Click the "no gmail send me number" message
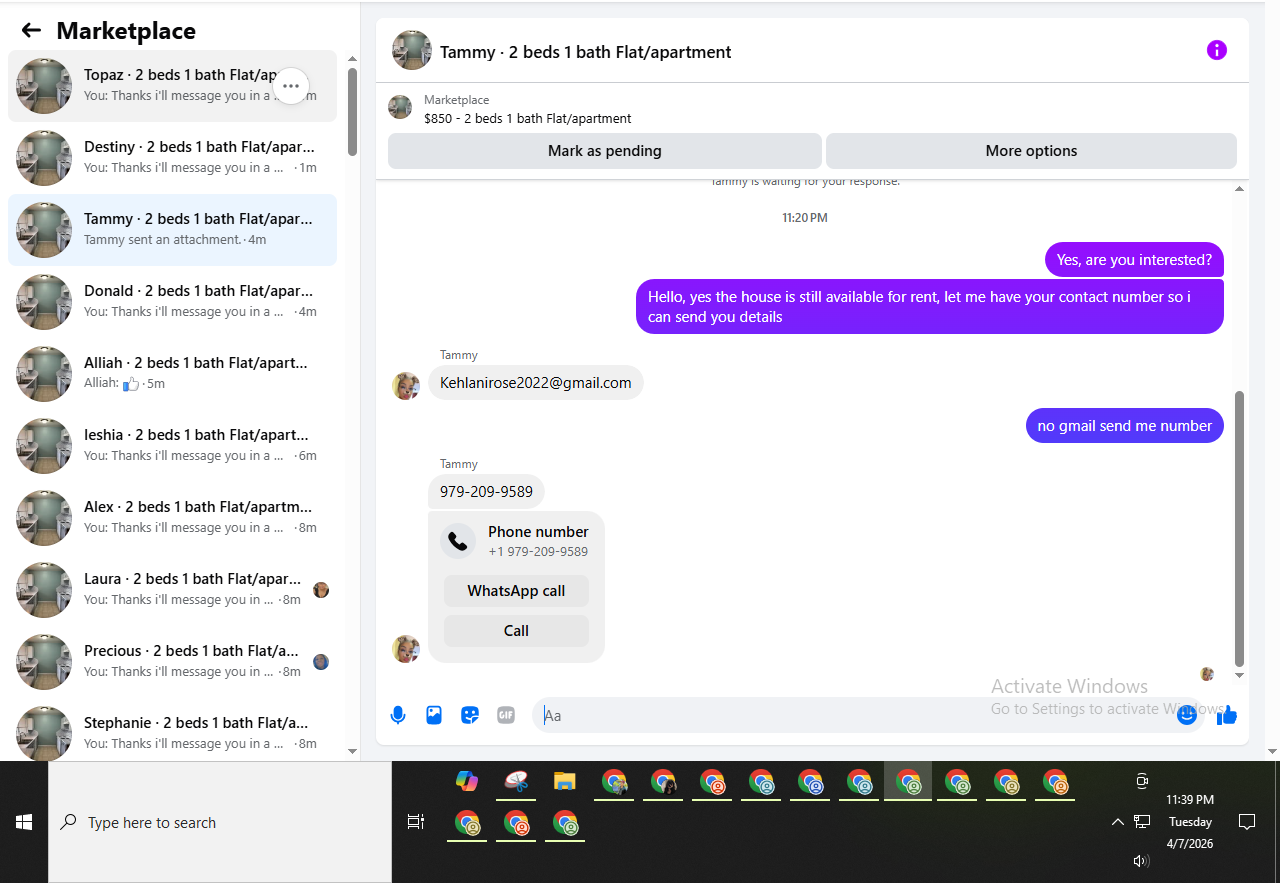The image size is (1280, 883). pos(1125,426)
